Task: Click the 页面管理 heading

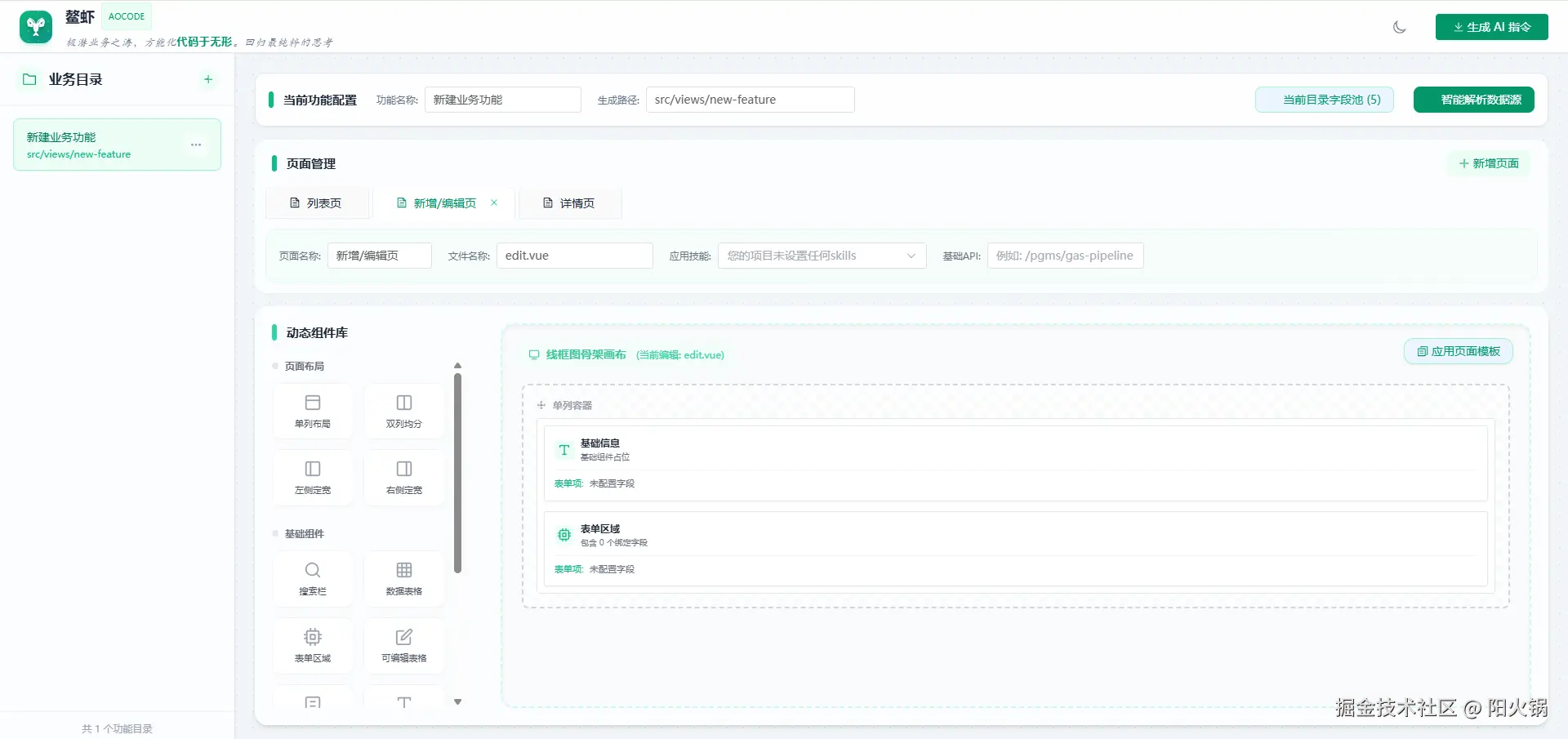Action: [311, 163]
